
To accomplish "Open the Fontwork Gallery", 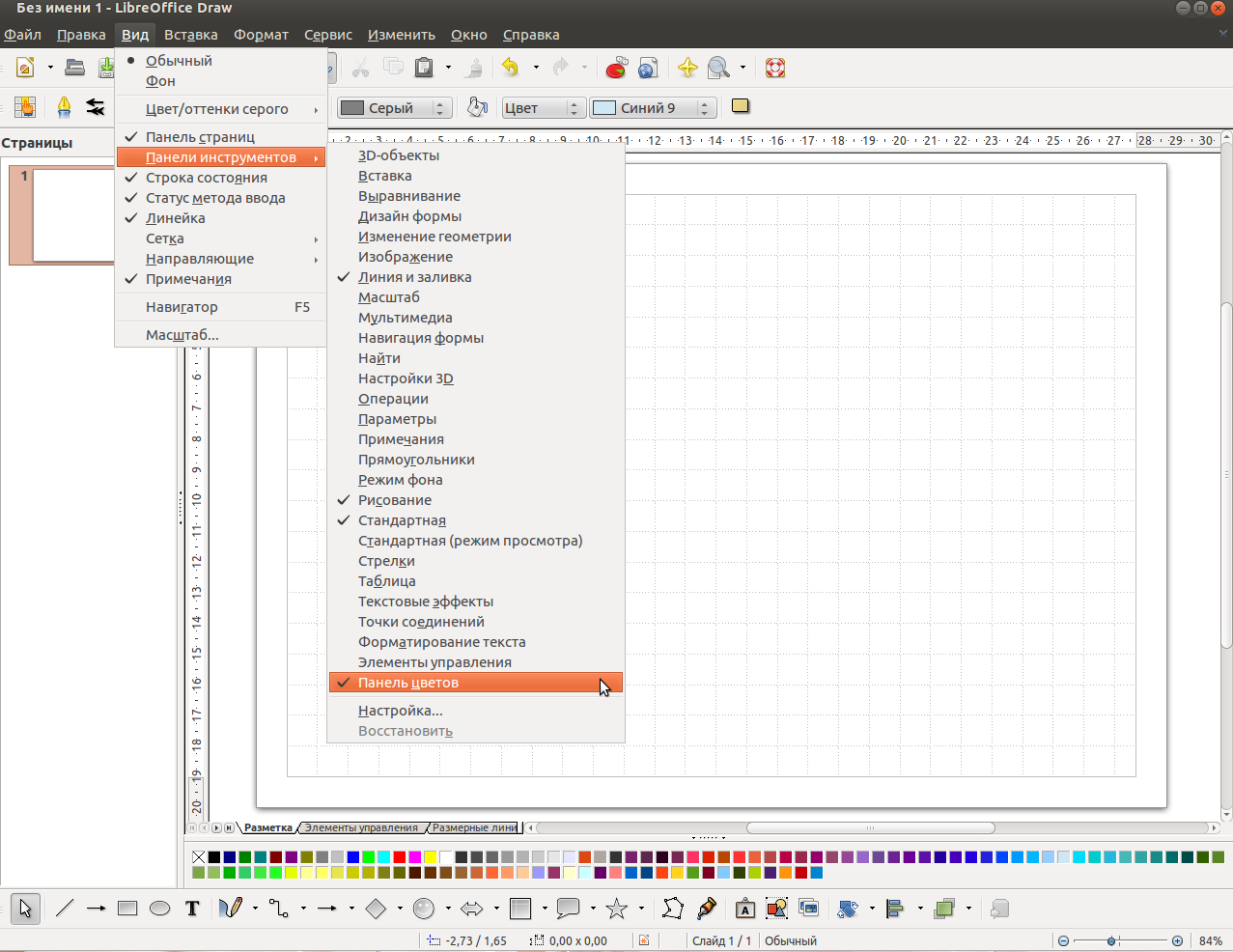I will pyautogui.click(x=745, y=909).
